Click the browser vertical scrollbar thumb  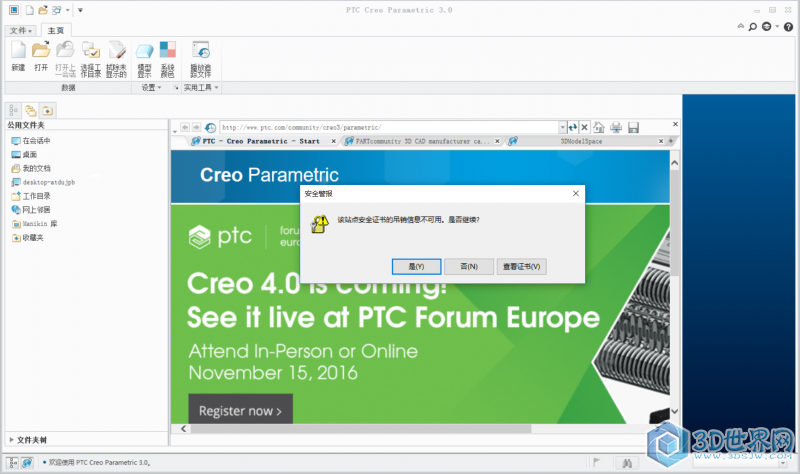674,222
